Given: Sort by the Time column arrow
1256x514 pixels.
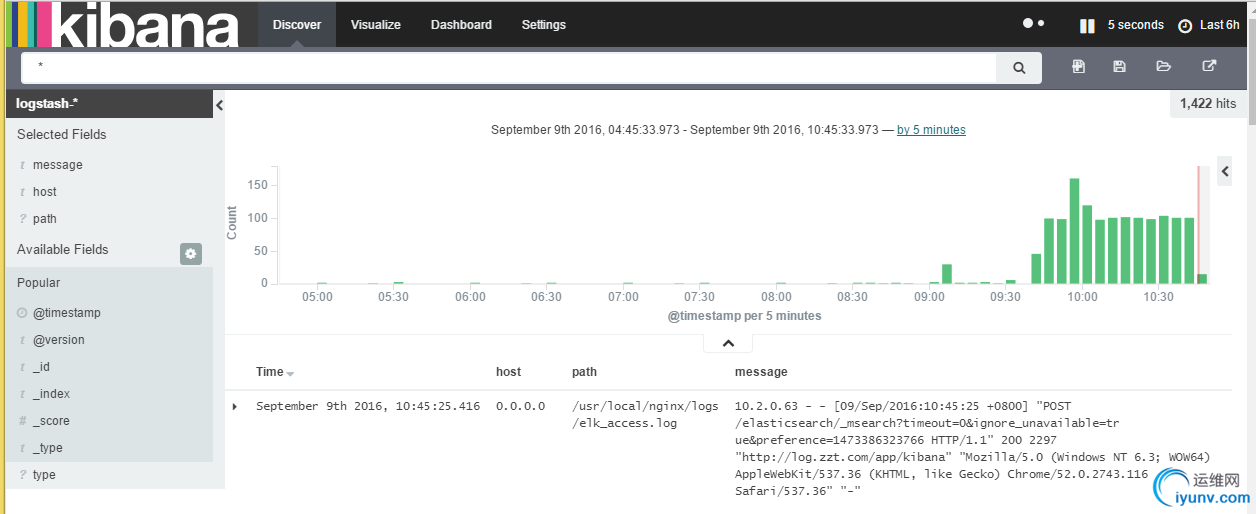Looking at the screenshot, I should coord(290,373).
